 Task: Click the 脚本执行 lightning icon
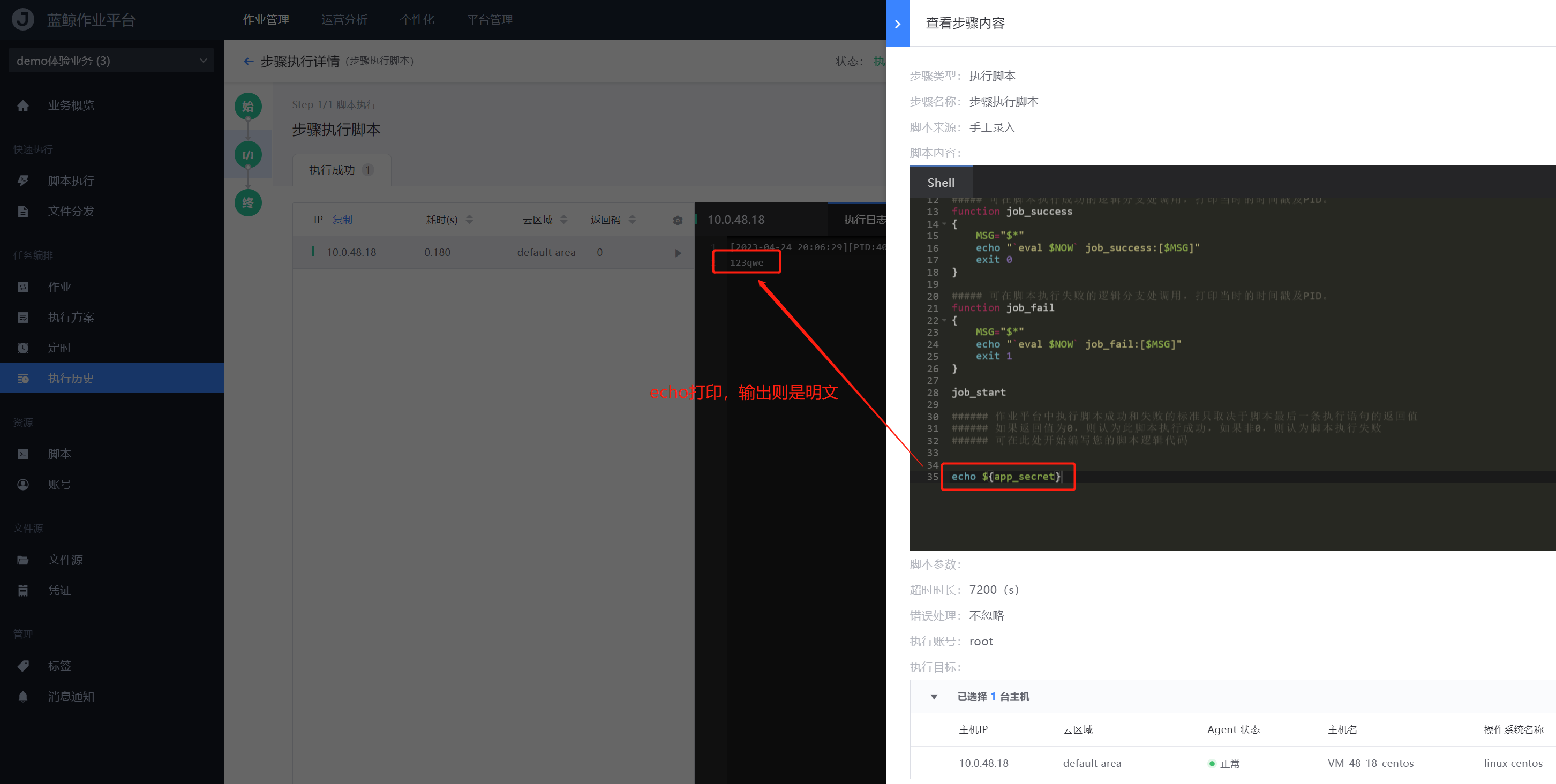[x=23, y=180]
